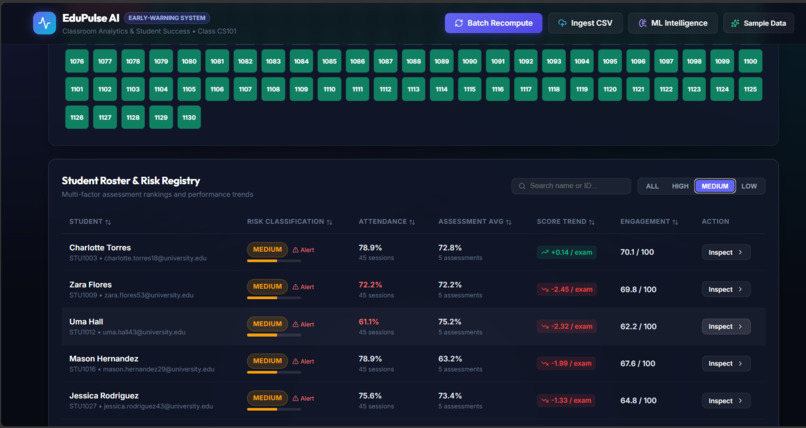Viewport: 806px width, 428px height.
Task: Select the LOW risk filter
Action: click(x=749, y=186)
